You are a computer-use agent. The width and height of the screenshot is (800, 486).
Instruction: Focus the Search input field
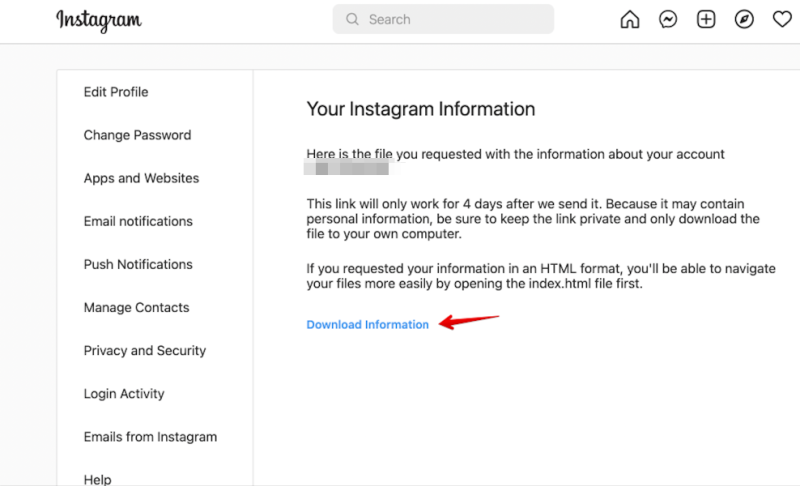coord(443,19)
